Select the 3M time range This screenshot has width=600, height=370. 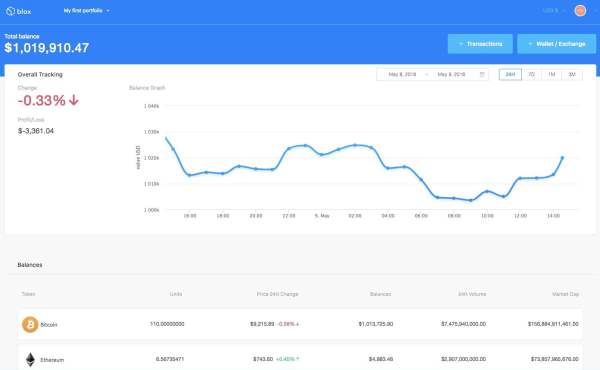coord(572,74)
